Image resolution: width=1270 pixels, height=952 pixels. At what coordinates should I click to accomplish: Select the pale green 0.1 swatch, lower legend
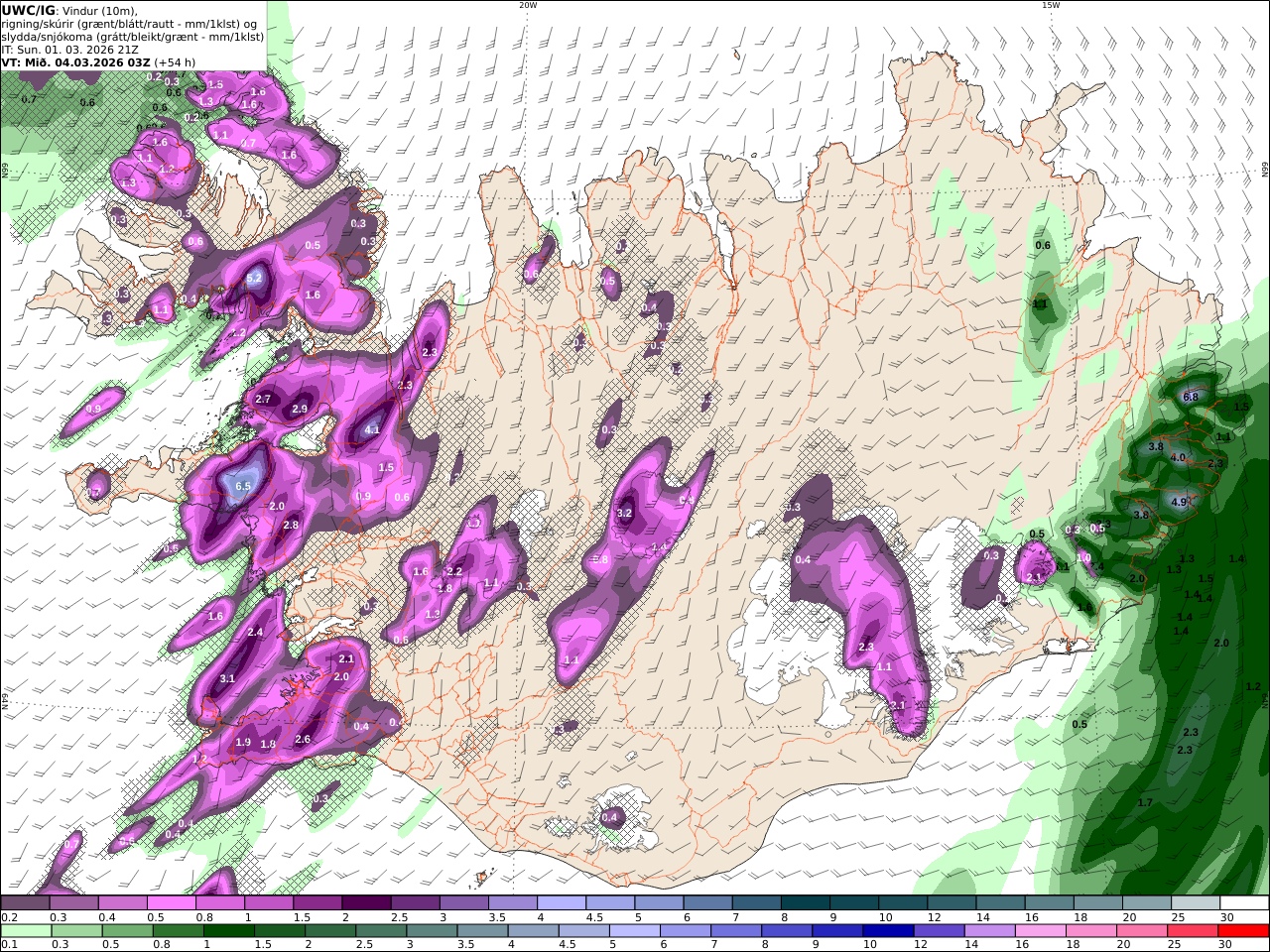coord(26,931)
